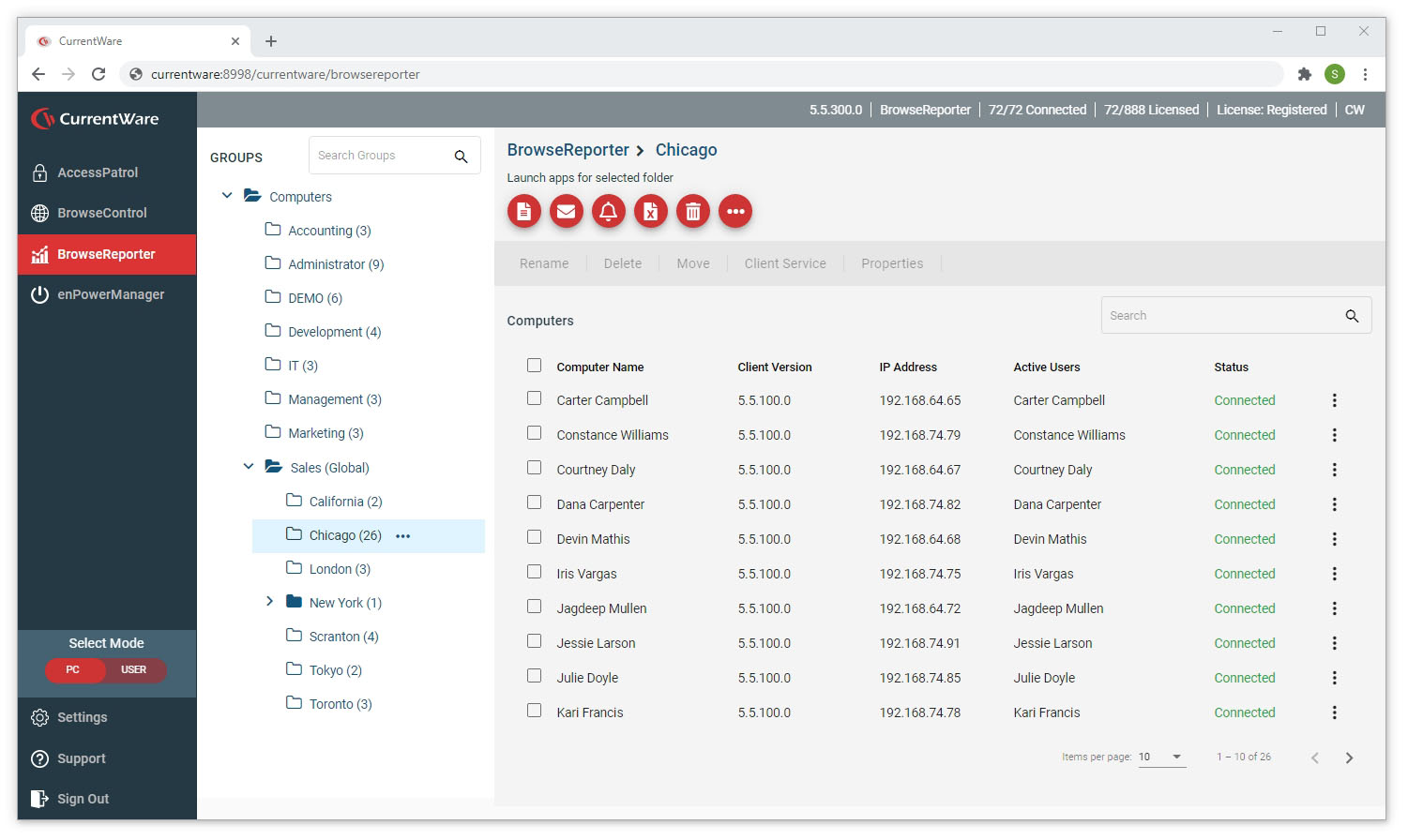This screenshot has height=840, width=1408.
Task: Sort by Computer Name column header
Action: pos(600,367)
